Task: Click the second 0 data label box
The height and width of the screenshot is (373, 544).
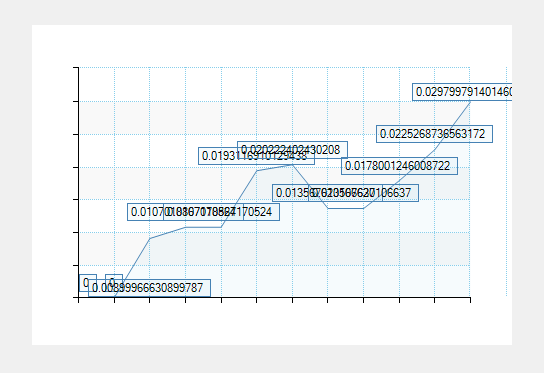Action: [x=114, y=283]
